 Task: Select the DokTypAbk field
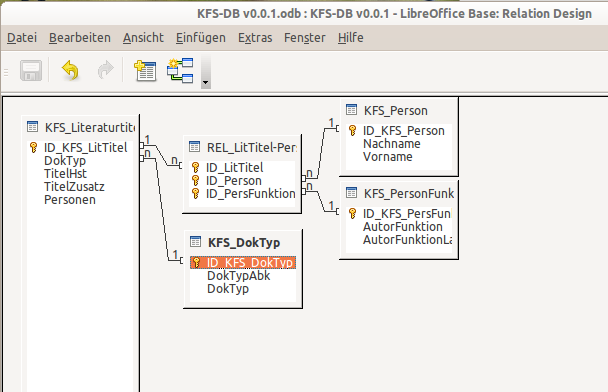coord(238,276)
